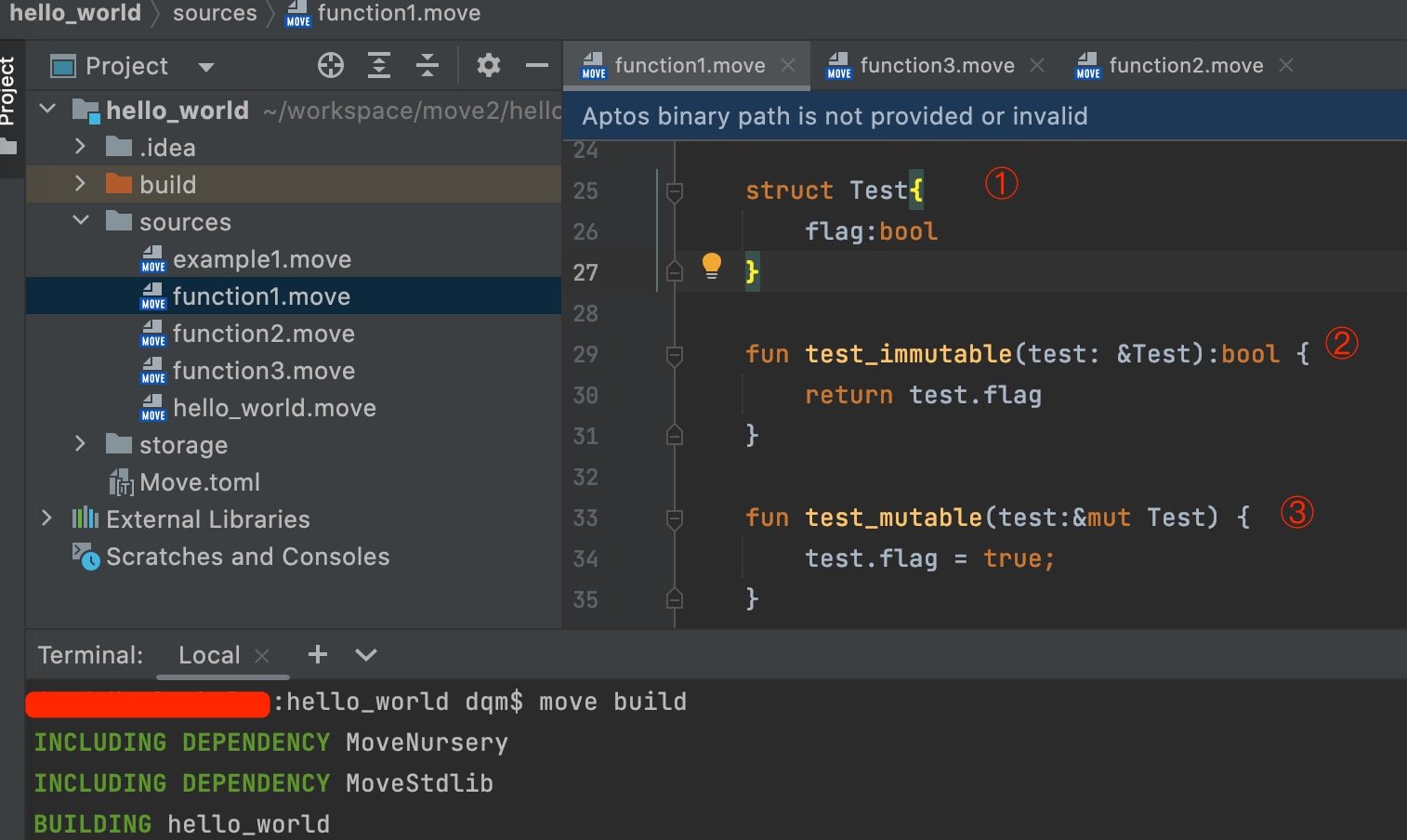
Task: Select Scratches and Consoles item
Action: tap(248, 557)
